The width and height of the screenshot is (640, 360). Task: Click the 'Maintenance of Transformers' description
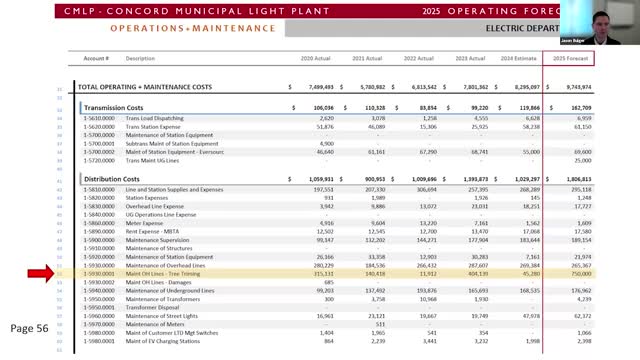click(162, 299)
